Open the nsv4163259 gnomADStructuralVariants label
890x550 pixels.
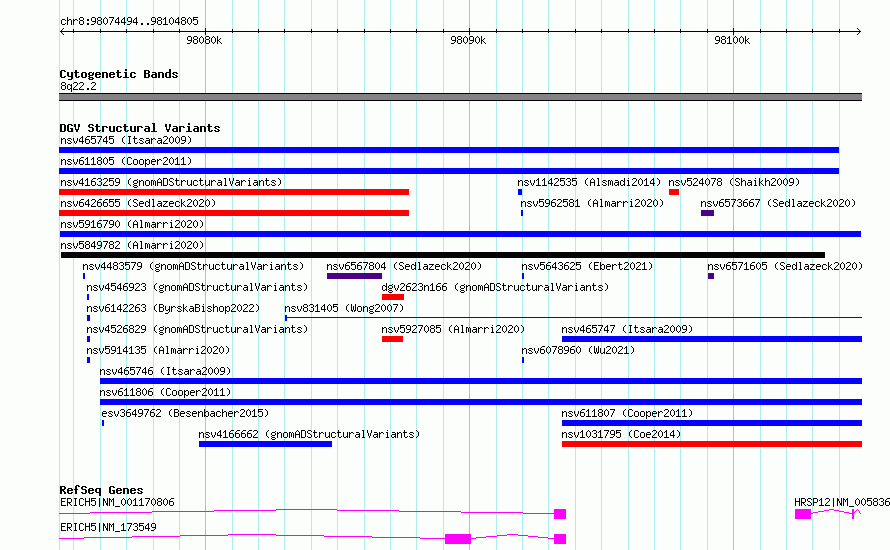point(171,182)
